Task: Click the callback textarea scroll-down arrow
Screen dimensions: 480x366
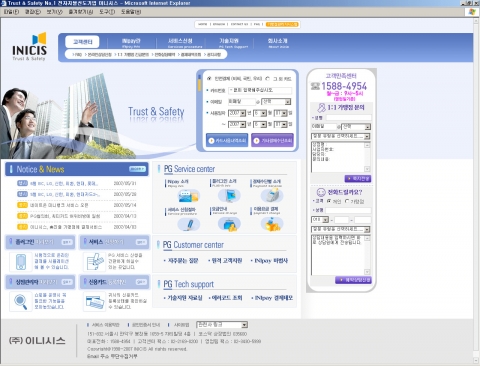Action: pos(367,272)
